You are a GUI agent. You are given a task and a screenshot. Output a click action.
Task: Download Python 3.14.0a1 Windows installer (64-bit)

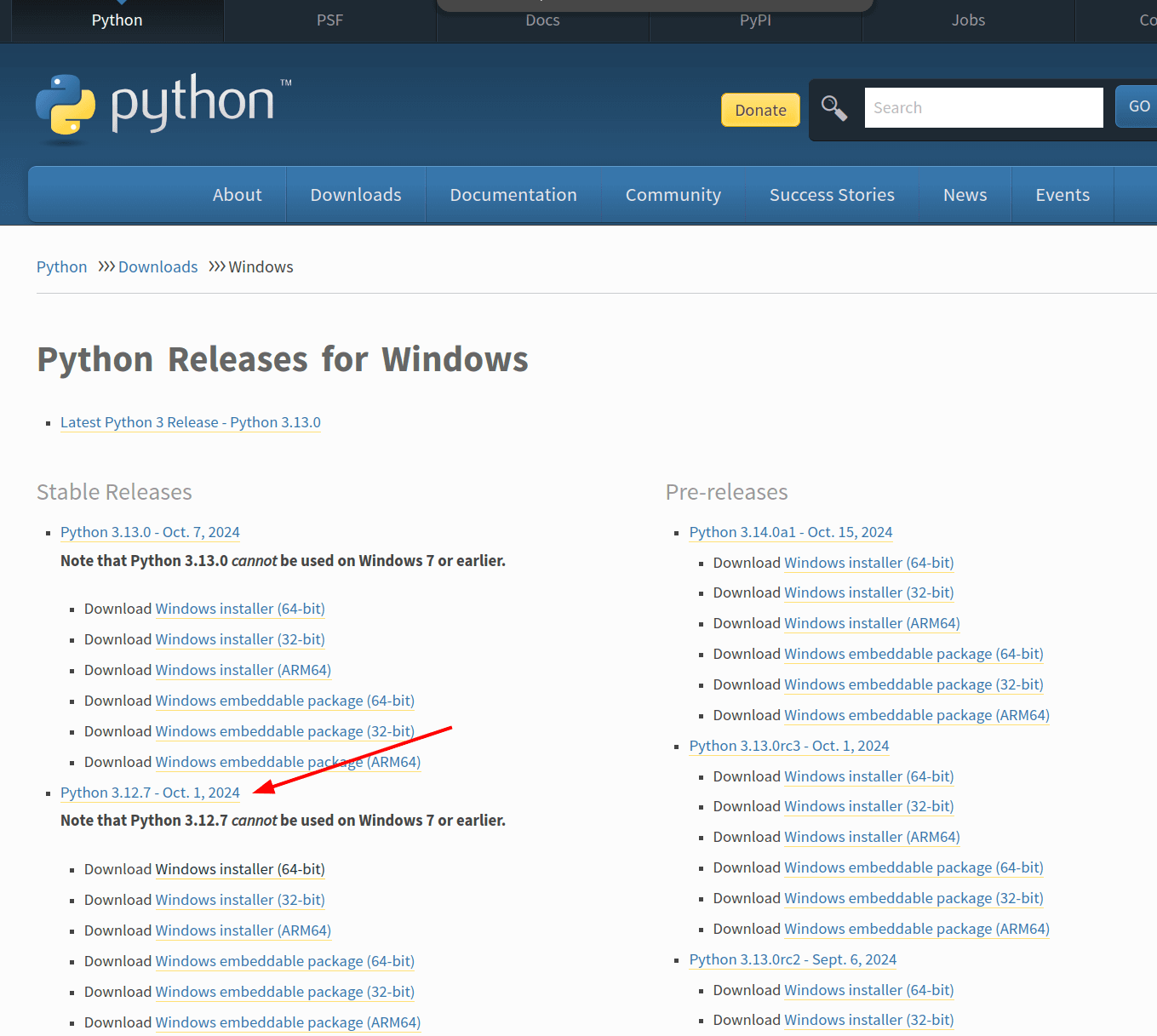(x=869, y=563)
